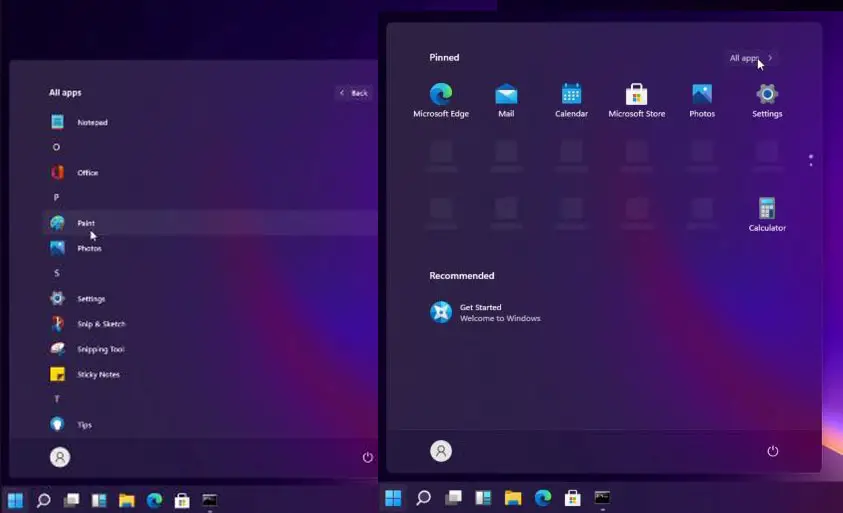Launch Mail from the Pinned grid

[506, 101]
